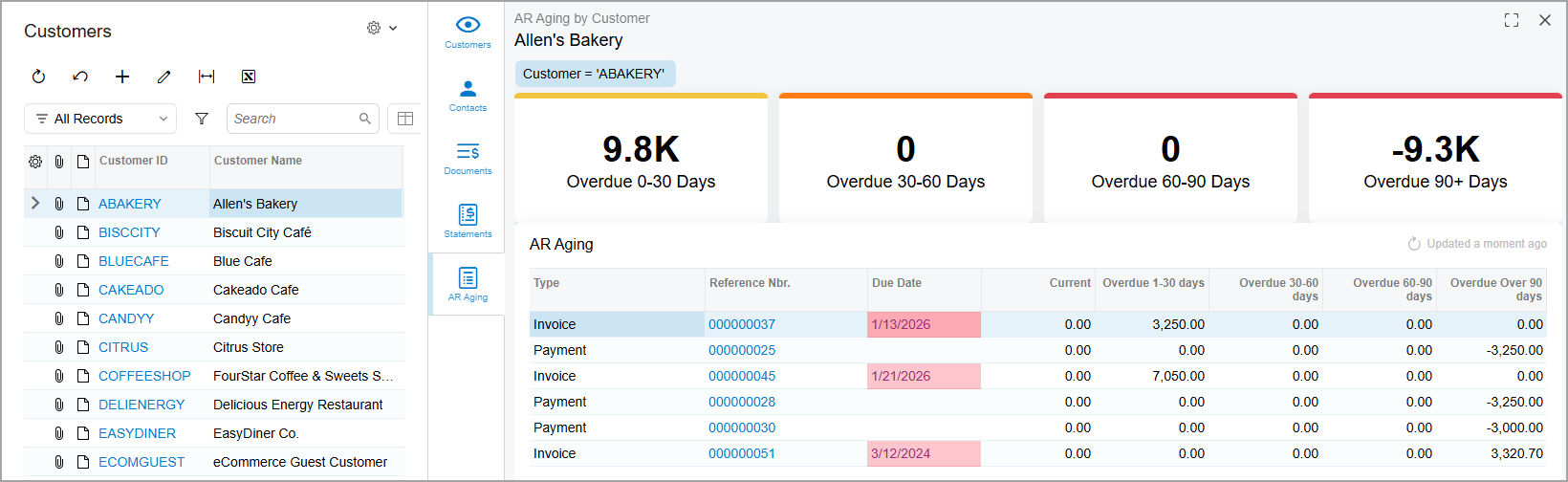This screenshot has height=482, width=1568.
Task: Expand the ABAKERY row chevron
Action: [35, 203]
